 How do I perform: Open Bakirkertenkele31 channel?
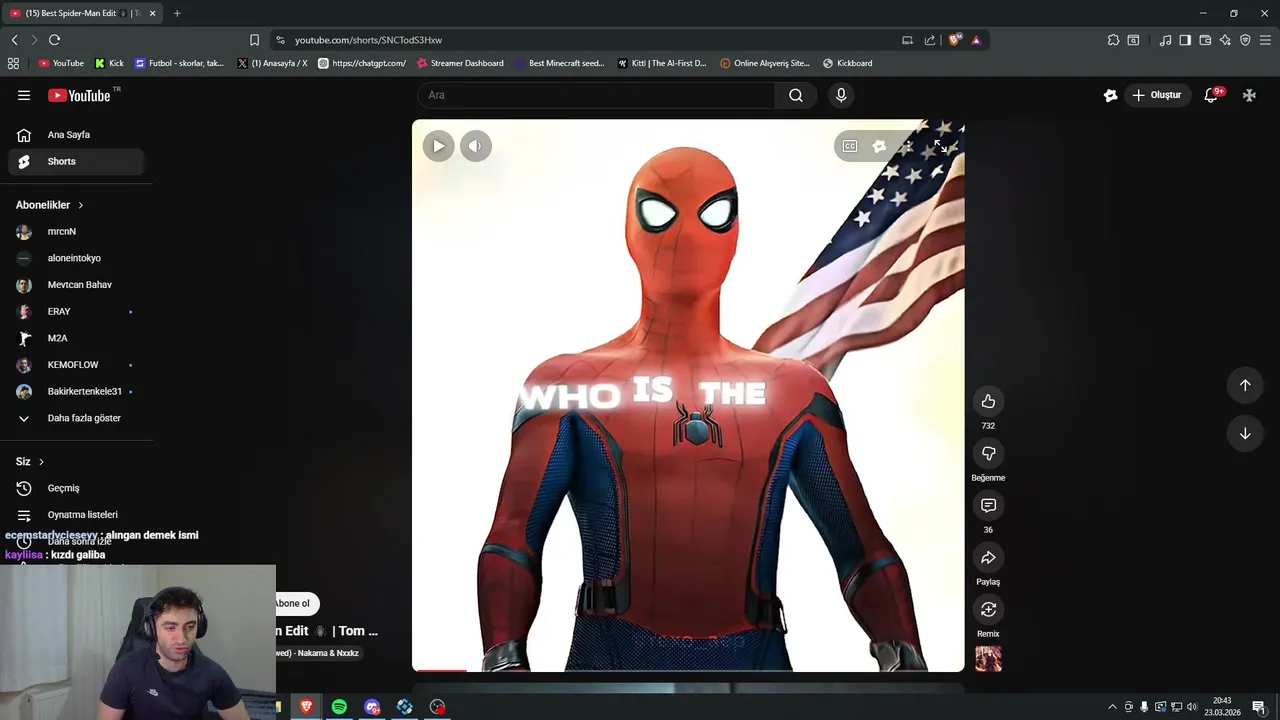pyautogui.click(x=76, y=391)
